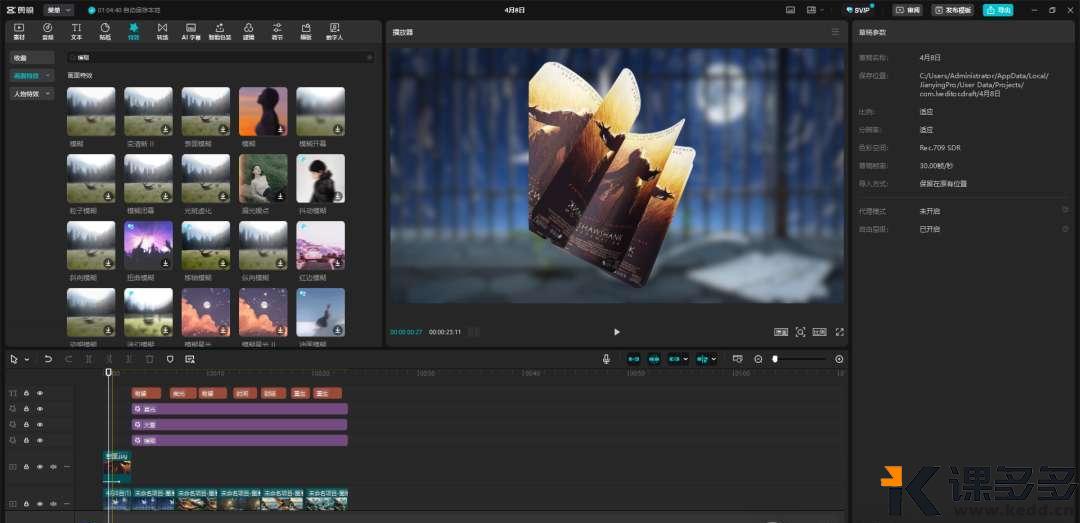Delete the selected clip with trash icon
The height and width of the screenshot is (523, 1080).
[x=149, y=359]
